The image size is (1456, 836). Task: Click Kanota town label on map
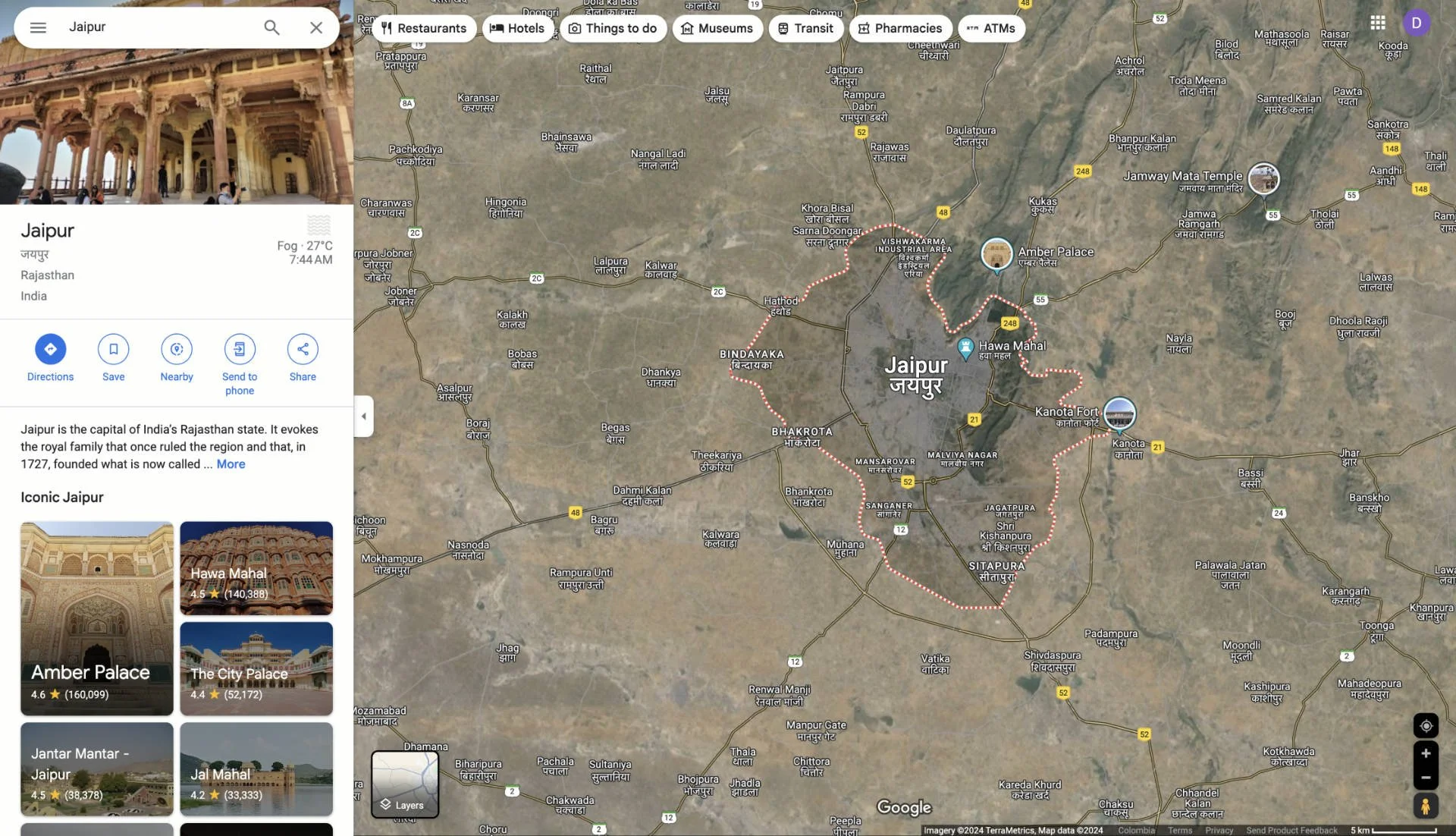pos(1128,448)
